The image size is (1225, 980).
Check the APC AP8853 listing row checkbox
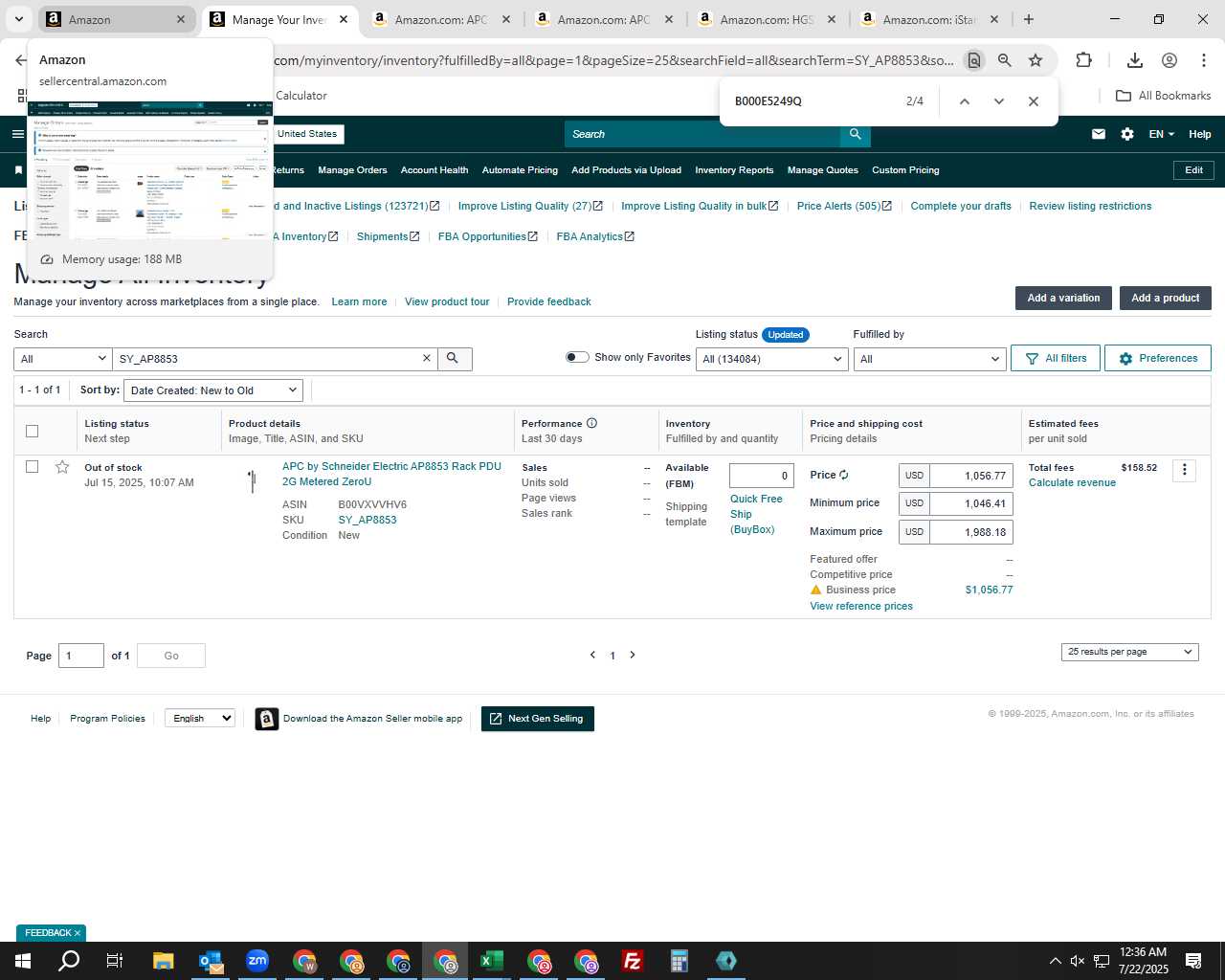click(x=32, y=467)
